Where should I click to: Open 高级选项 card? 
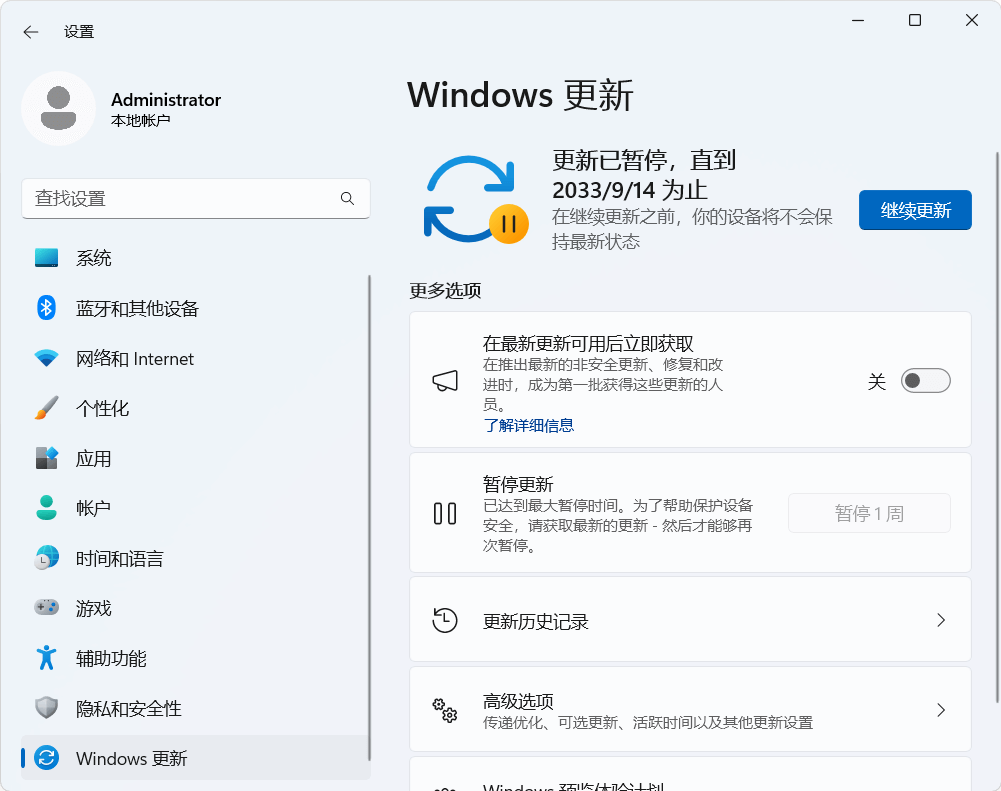click(690, 710)
